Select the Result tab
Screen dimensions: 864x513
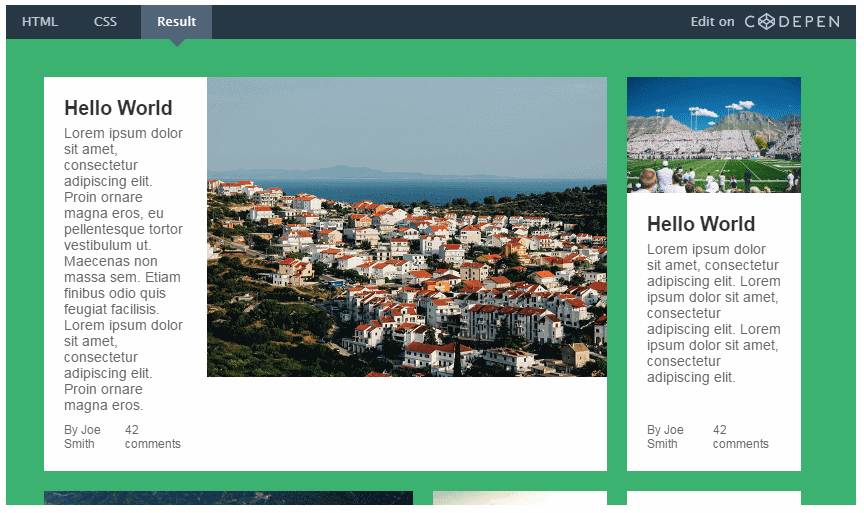click(176, 21)
